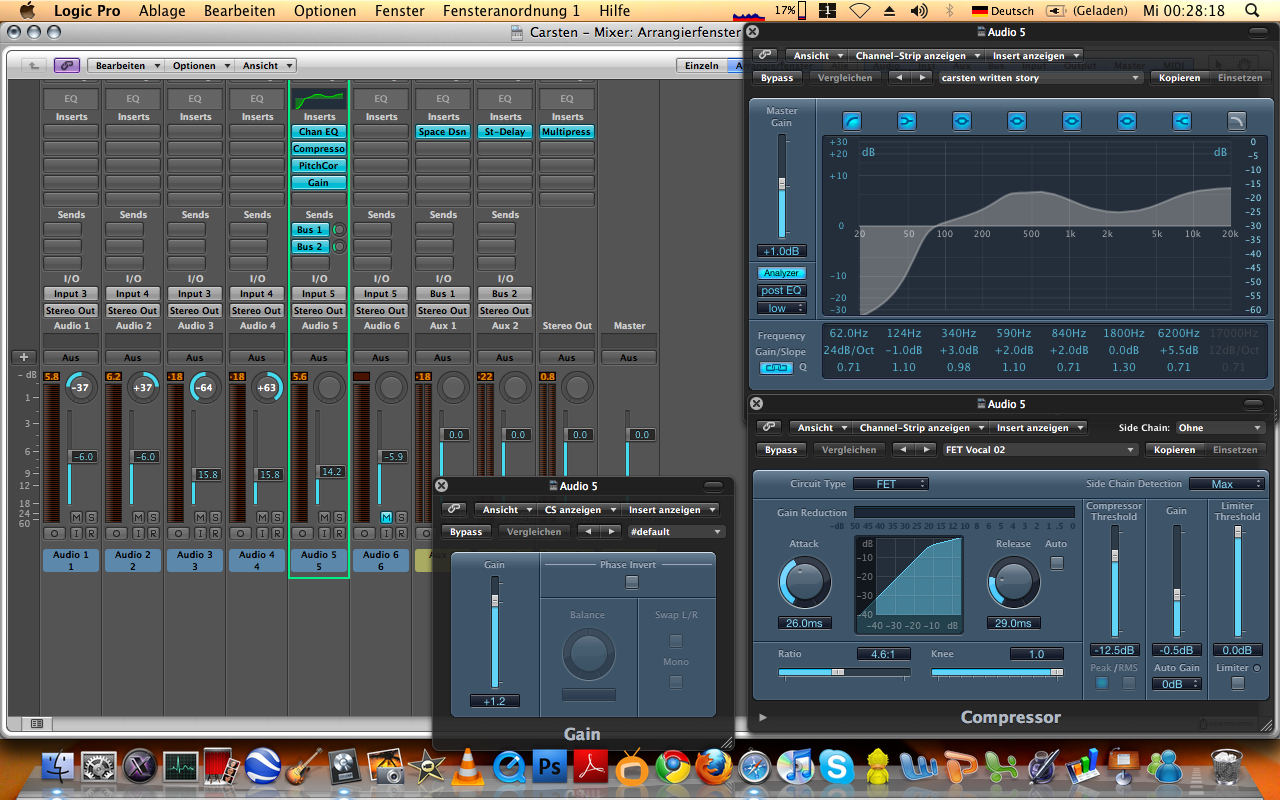Open Firefox from the Dock
1280x800 pixels.
tap(713, 767)
